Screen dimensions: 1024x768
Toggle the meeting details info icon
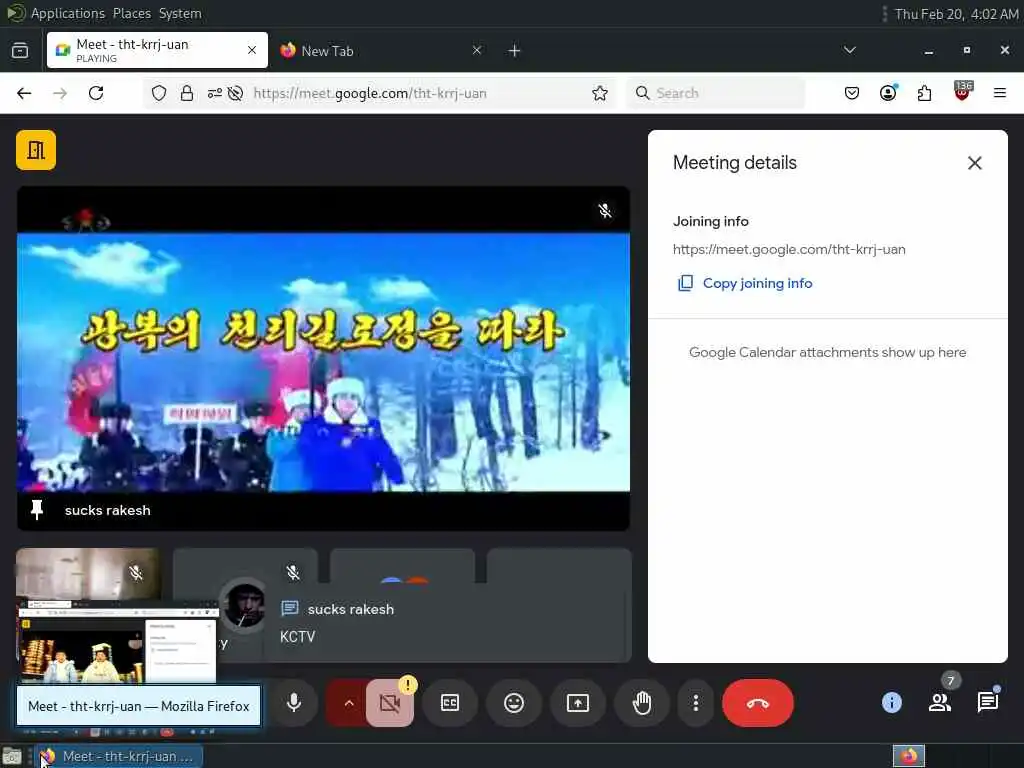point(891,703)
